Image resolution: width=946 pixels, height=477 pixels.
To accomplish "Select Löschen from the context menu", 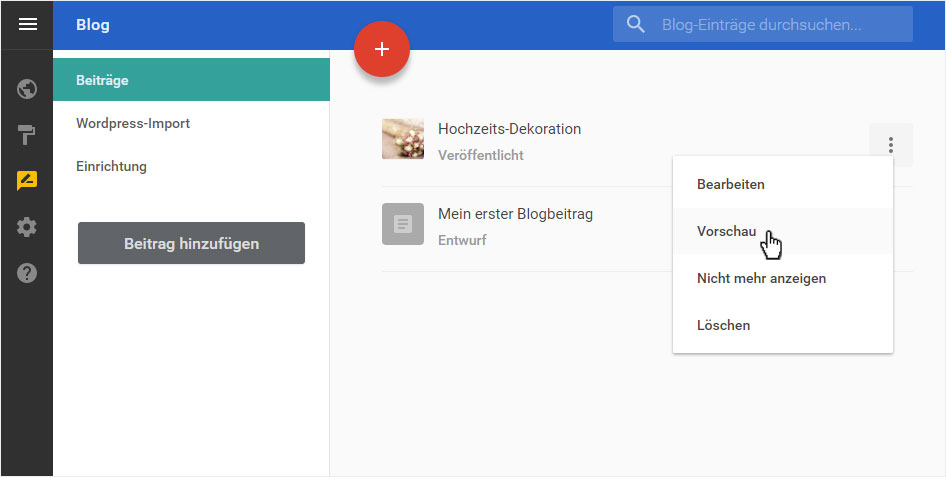I will [783, 326].
